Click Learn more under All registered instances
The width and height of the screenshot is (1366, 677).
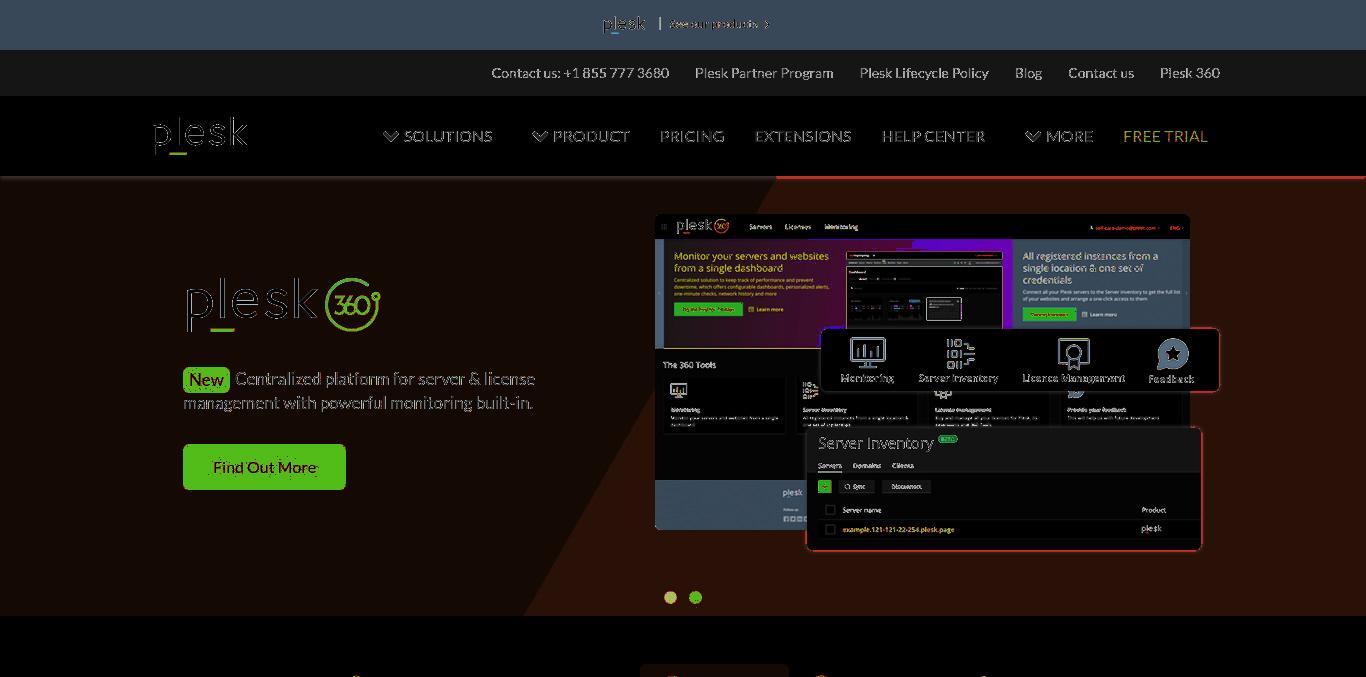tap(1098, 314)
